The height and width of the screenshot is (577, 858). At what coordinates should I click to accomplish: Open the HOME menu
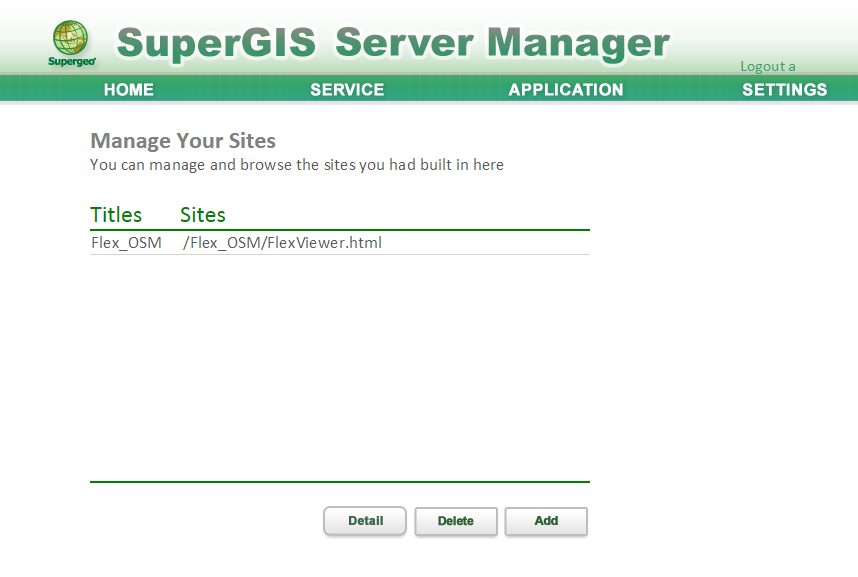(129, 90)
